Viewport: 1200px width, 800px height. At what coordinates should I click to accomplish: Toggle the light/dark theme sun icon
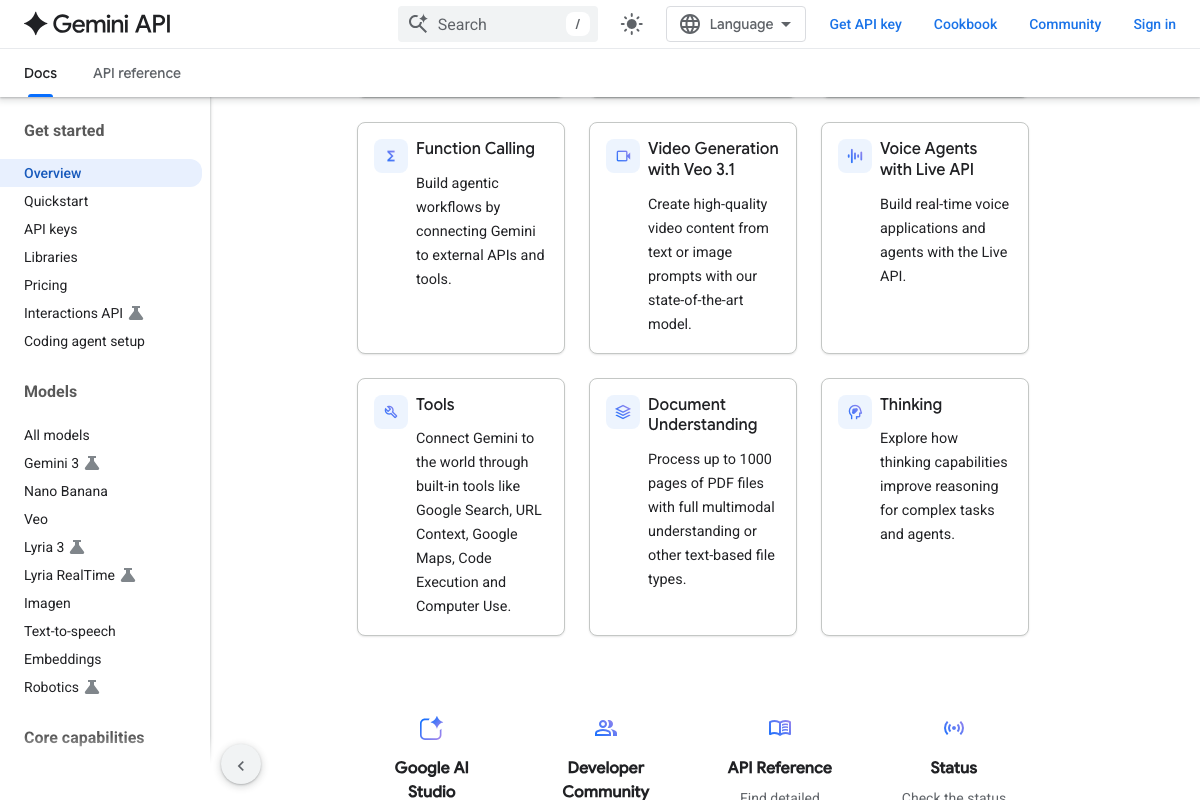coord(631,24)
